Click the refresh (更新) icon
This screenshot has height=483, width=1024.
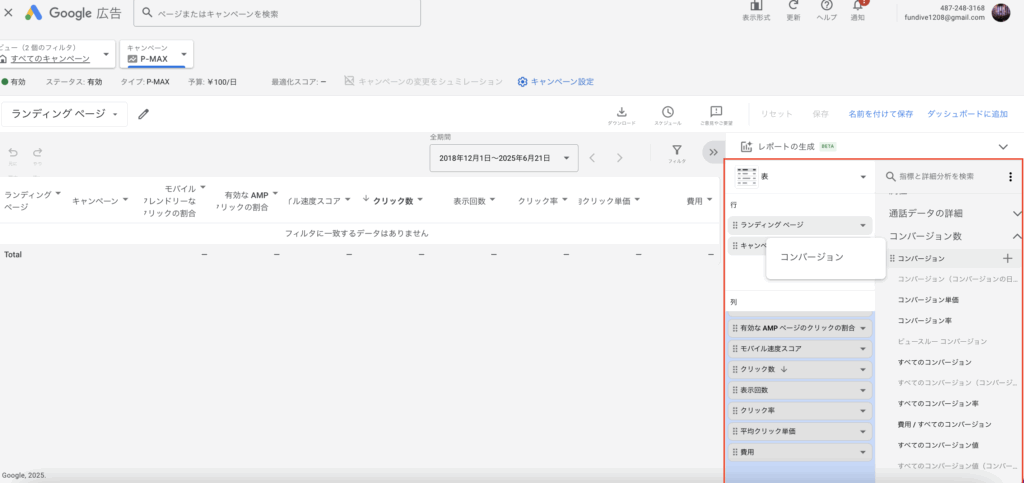pos(793,7)
